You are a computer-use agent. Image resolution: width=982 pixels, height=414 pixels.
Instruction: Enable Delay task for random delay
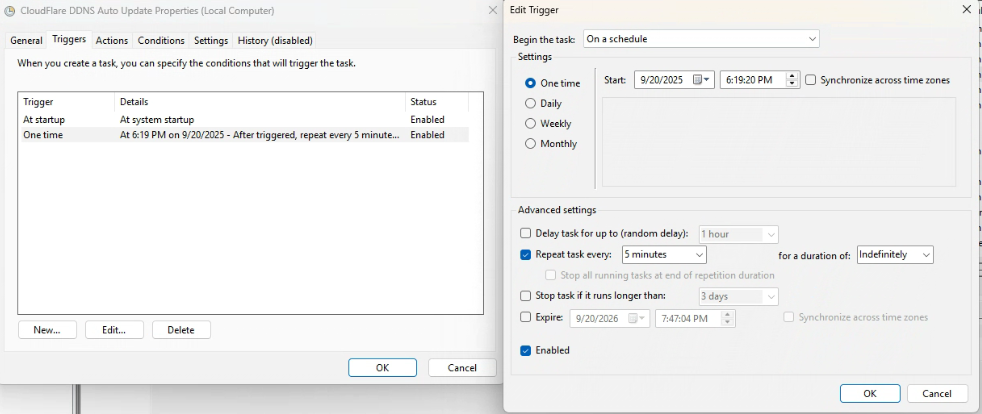tap(526, 233)
